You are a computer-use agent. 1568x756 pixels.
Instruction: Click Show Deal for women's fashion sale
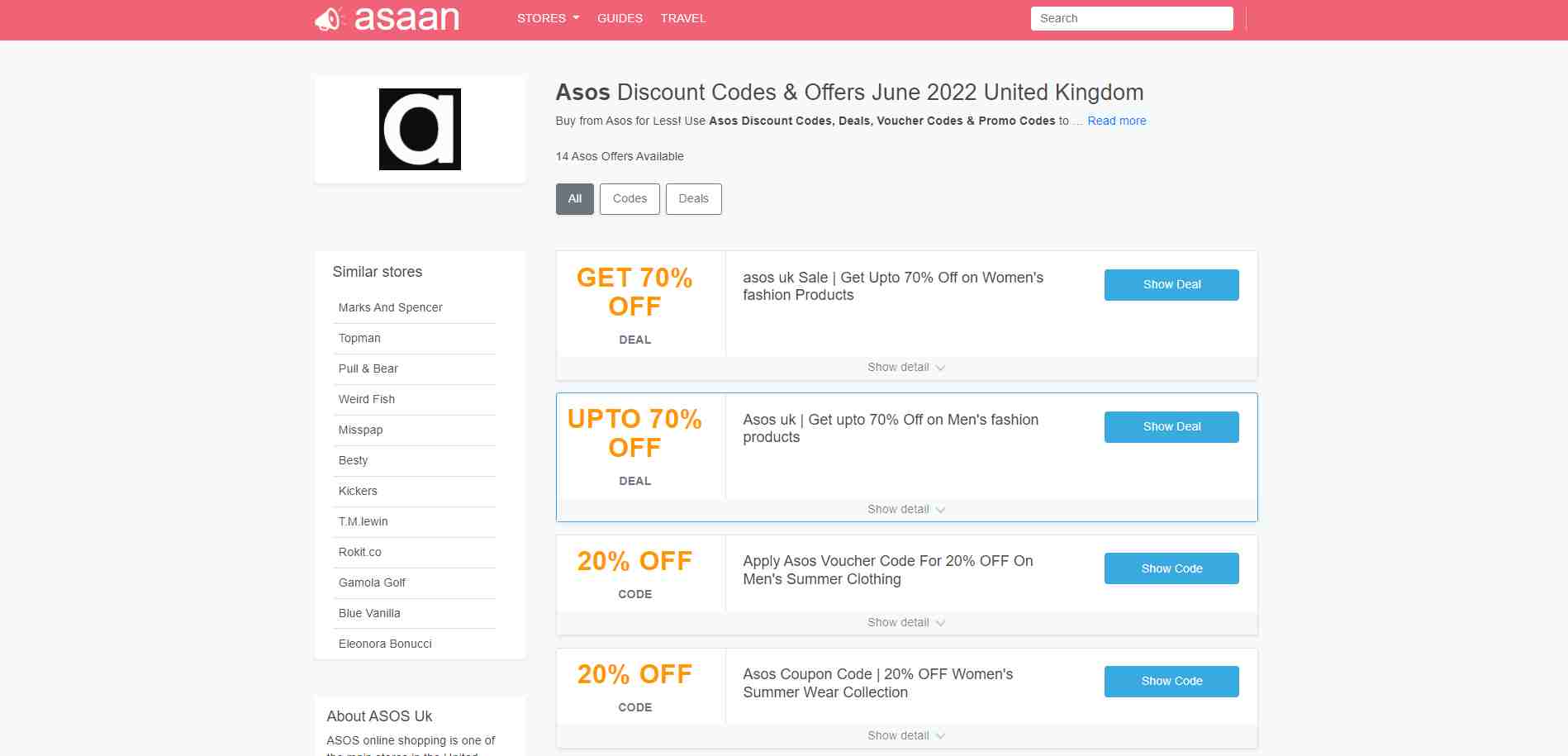(1171, 284)
